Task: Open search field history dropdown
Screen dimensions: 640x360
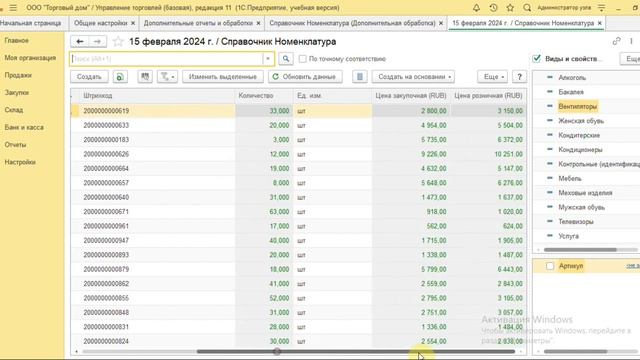Action: pos(268,59)
